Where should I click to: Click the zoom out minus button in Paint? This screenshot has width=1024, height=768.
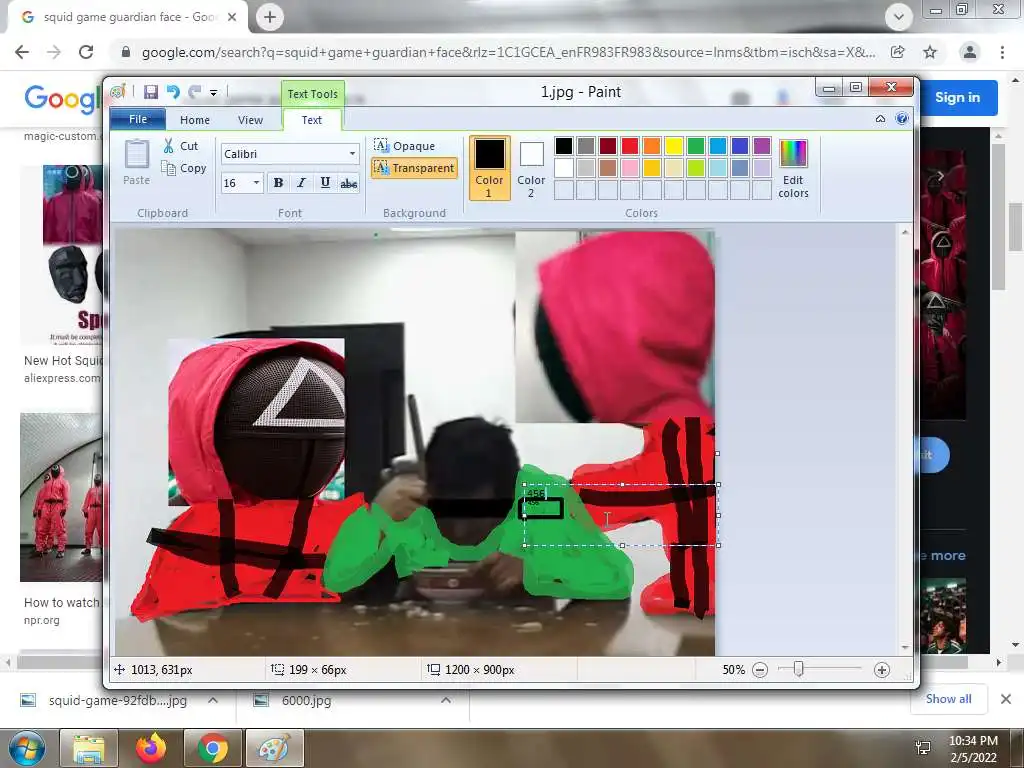point(760,670)
